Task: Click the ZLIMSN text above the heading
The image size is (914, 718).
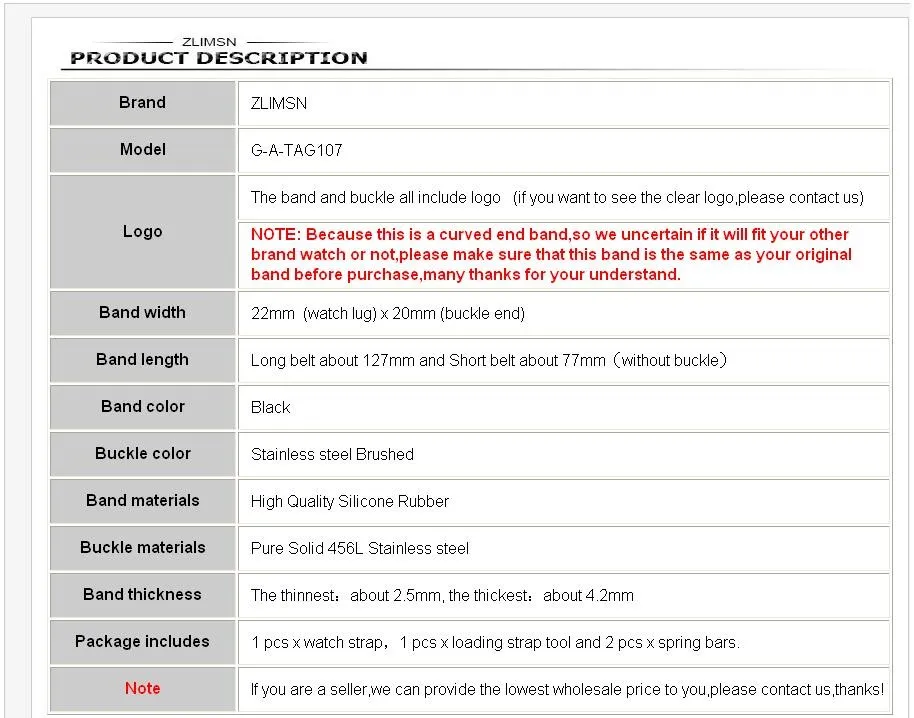Action: click(x=209, y=42)
